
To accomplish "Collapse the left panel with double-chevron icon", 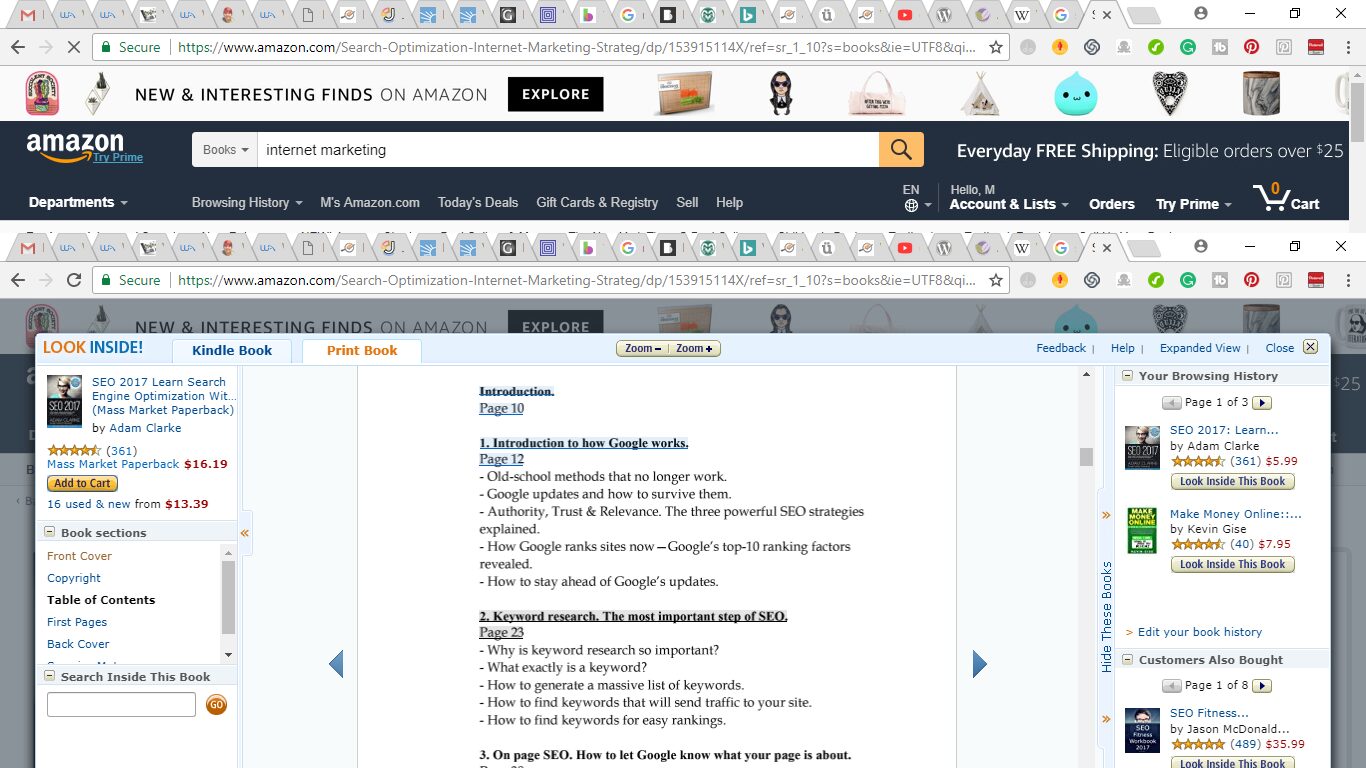I will tap(244, 533).
